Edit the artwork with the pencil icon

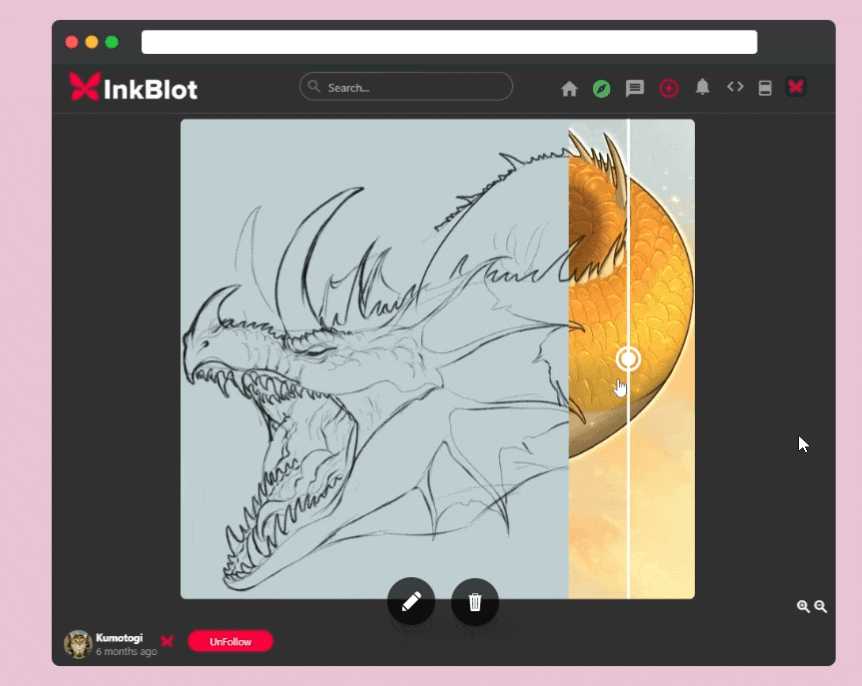[x=411, y=602]
